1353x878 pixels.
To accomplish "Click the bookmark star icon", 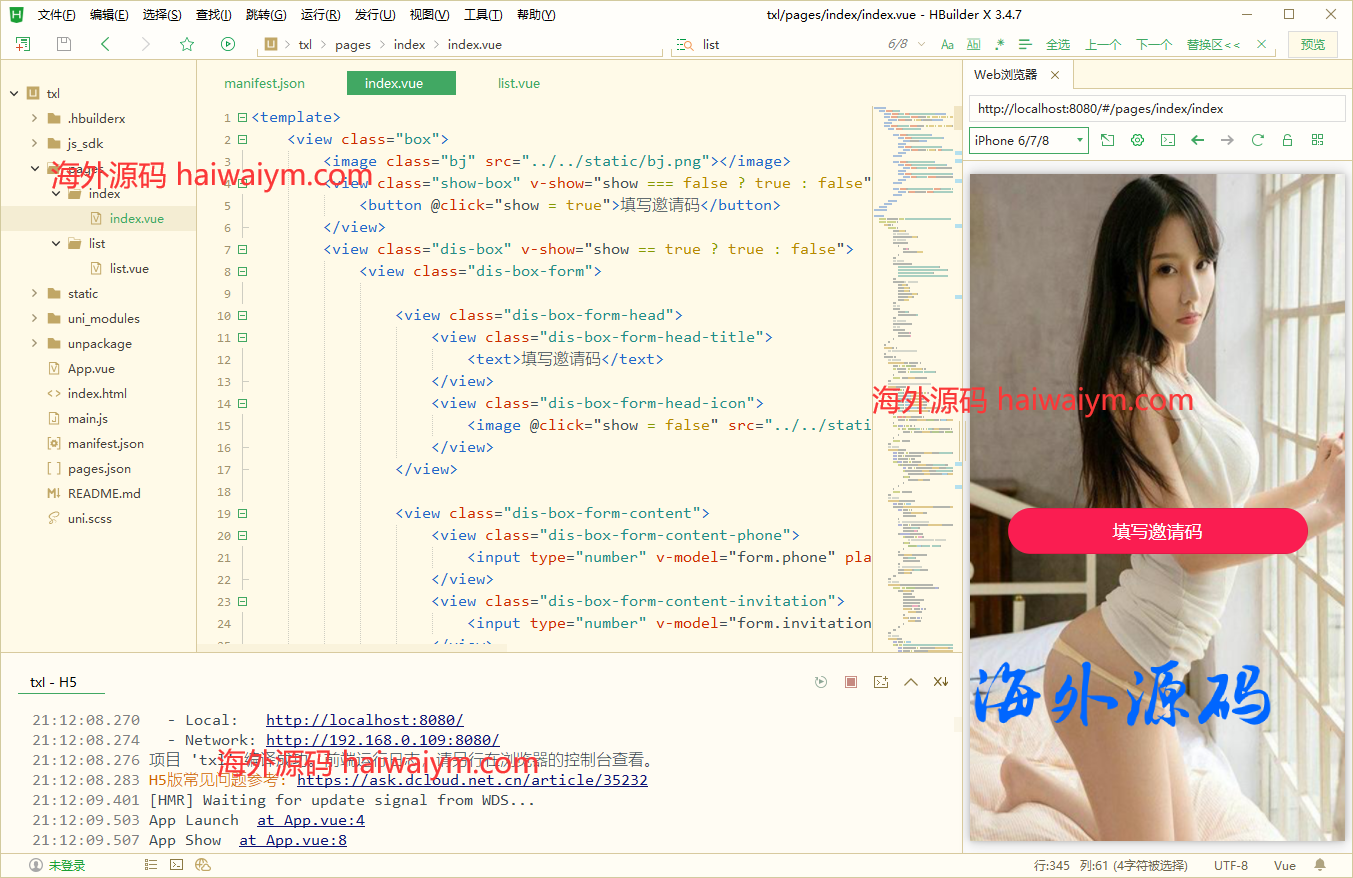I will point(187,44).
